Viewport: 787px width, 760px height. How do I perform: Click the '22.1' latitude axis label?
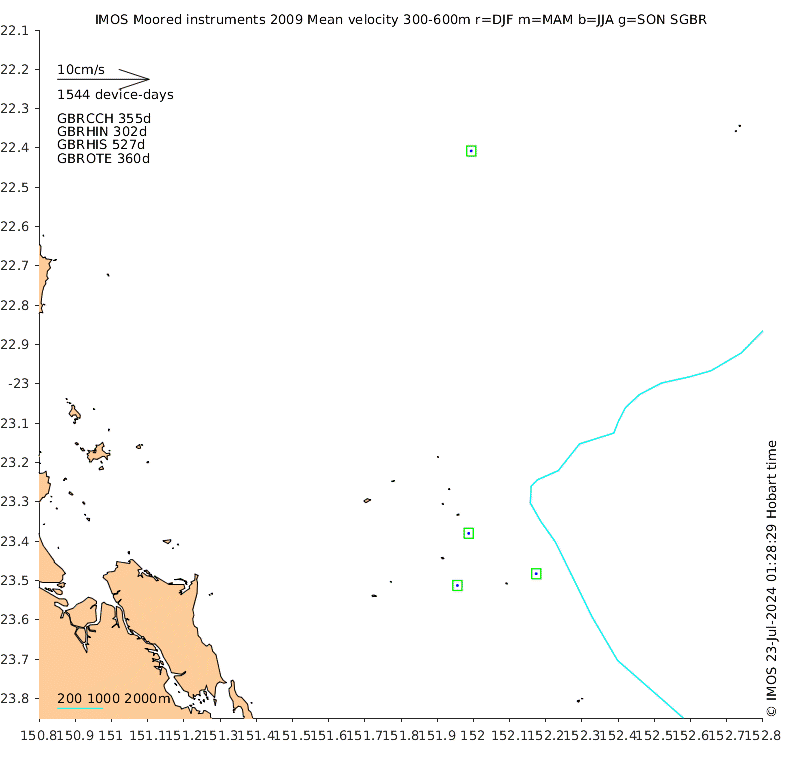15,31
